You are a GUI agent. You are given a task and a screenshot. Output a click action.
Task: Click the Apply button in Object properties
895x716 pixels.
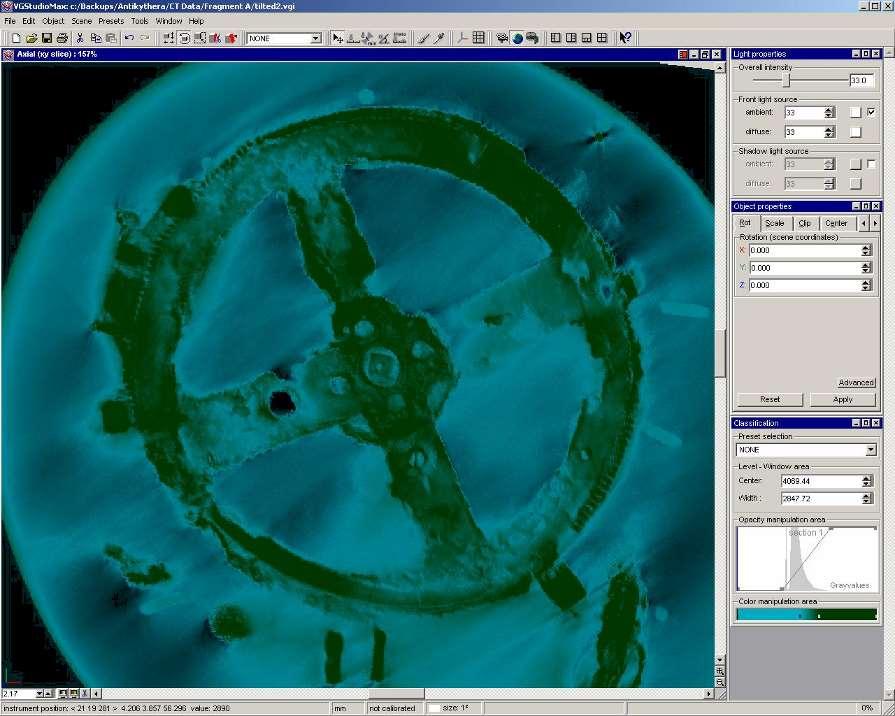842,399
